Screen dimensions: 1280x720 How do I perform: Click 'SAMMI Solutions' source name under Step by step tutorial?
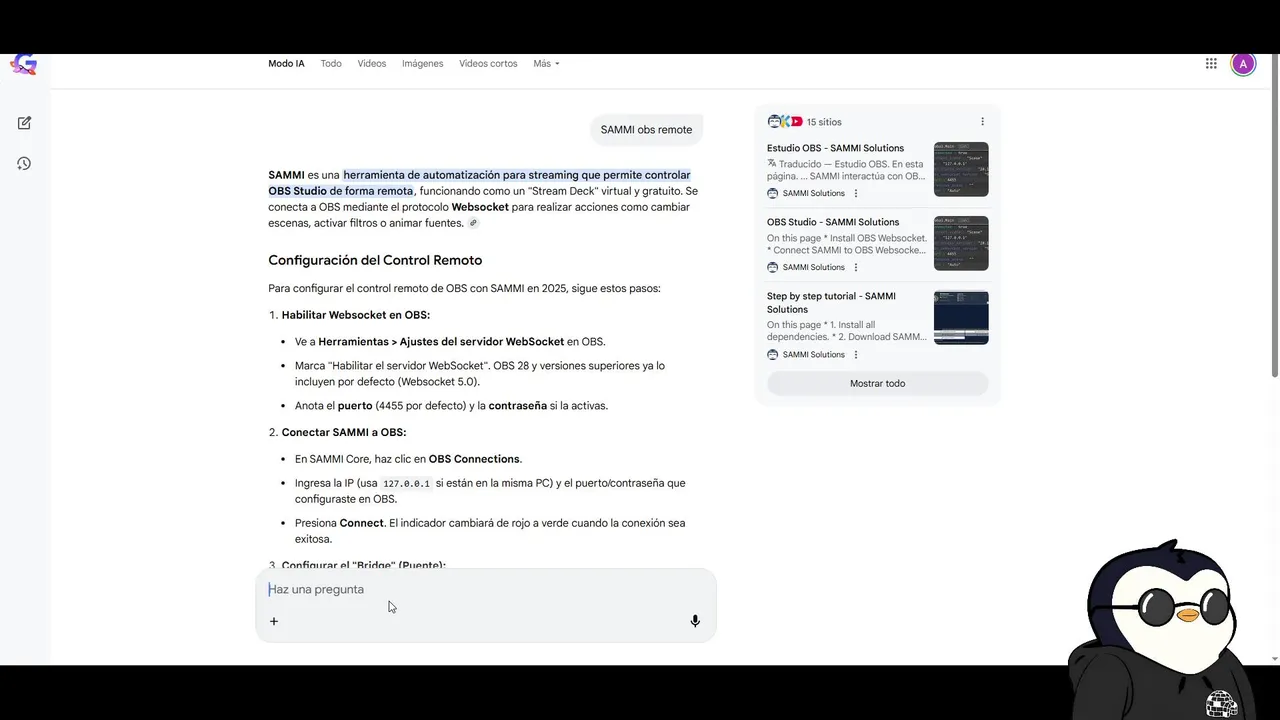[814, 354]
